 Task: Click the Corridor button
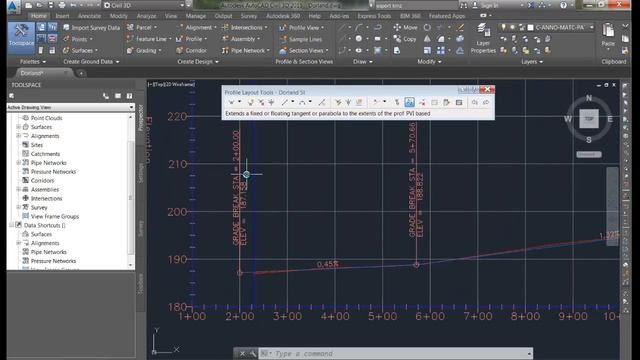(191, 51)
